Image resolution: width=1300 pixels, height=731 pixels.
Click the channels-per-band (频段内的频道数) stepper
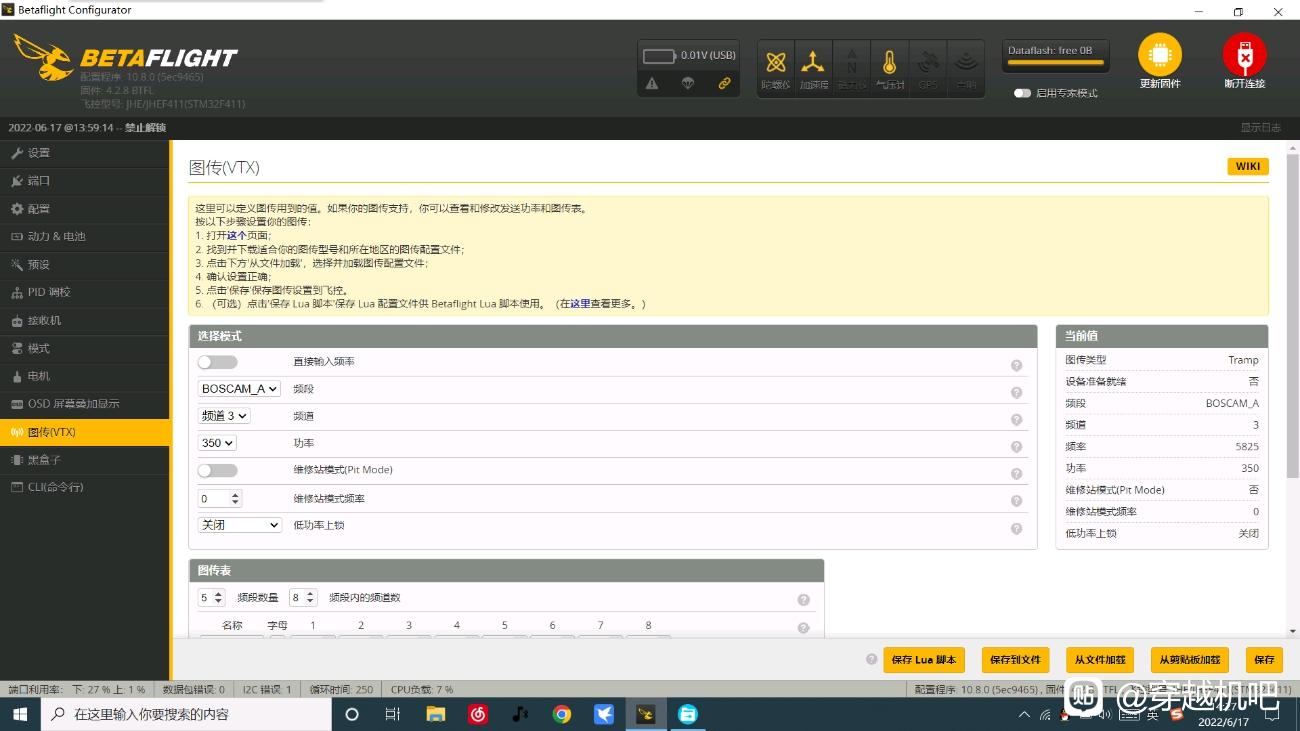point(303,597)
